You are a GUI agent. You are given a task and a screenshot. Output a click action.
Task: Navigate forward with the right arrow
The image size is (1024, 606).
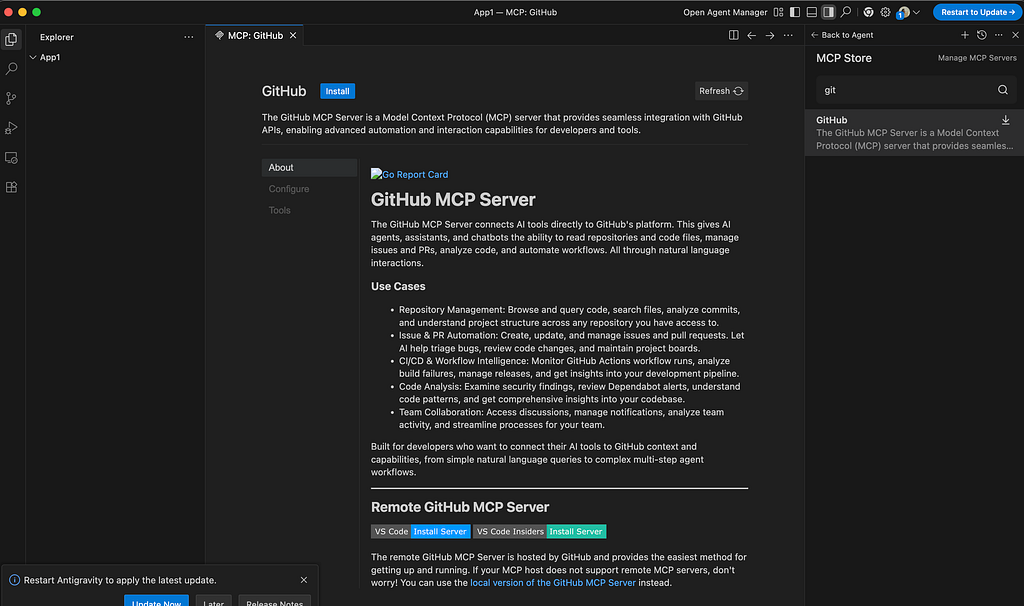pos(770,35)
